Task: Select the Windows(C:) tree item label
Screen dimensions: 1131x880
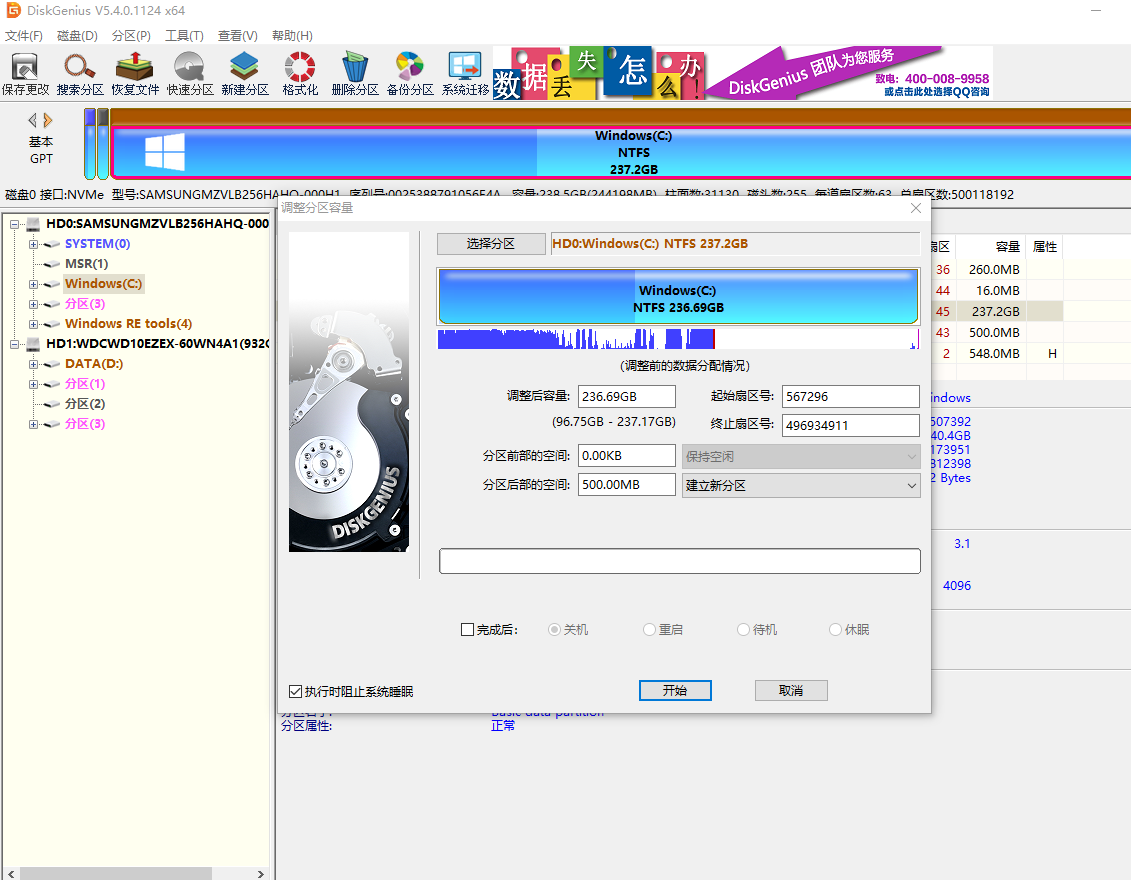Action: [x=103, y=283]
